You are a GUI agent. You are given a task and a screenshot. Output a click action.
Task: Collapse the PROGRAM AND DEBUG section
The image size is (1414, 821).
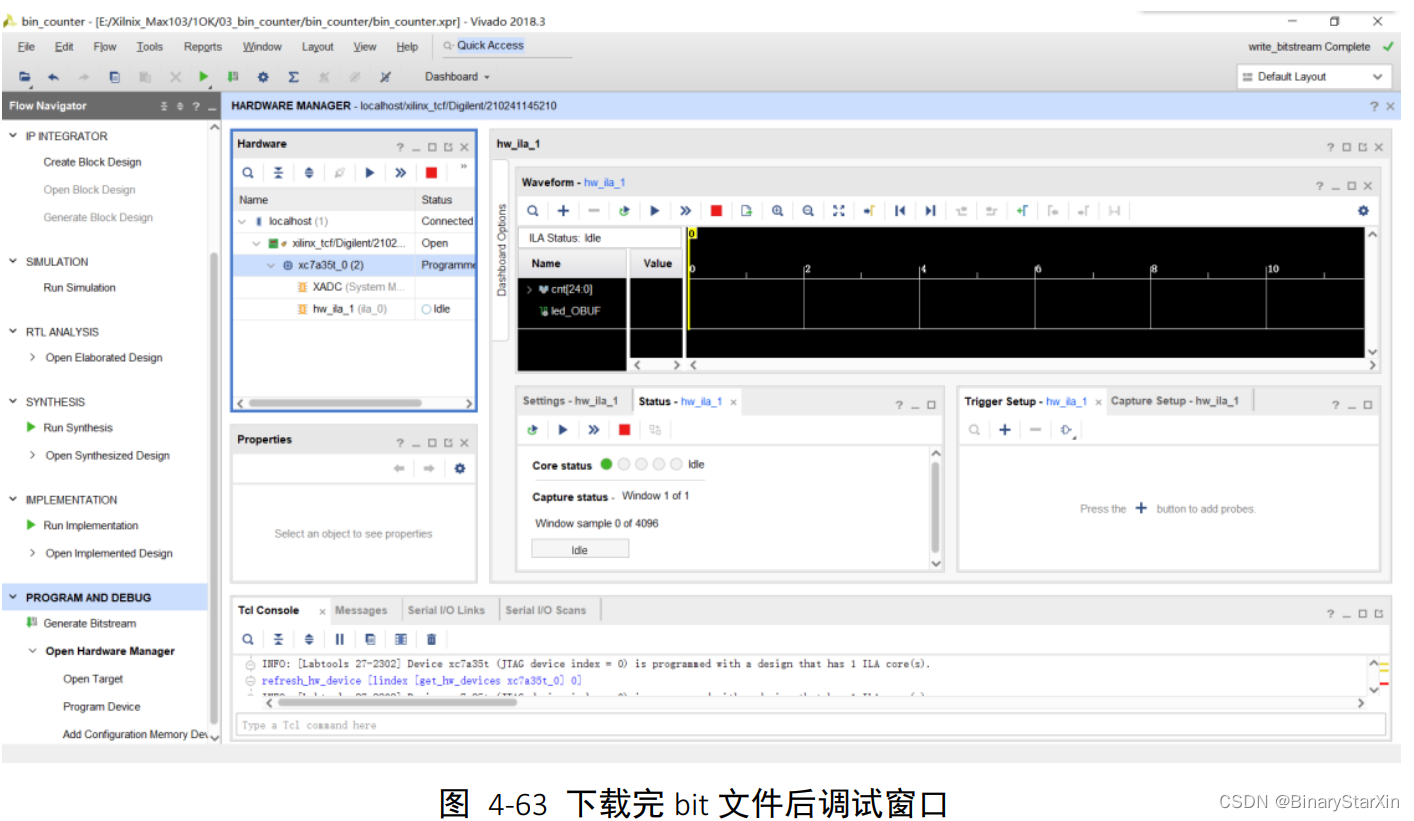click(x=13, y=597)
